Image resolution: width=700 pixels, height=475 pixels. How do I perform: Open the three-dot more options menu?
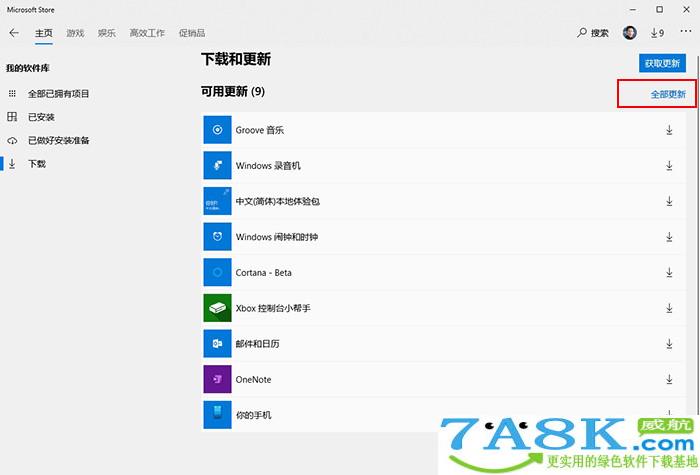click(686, 31)
